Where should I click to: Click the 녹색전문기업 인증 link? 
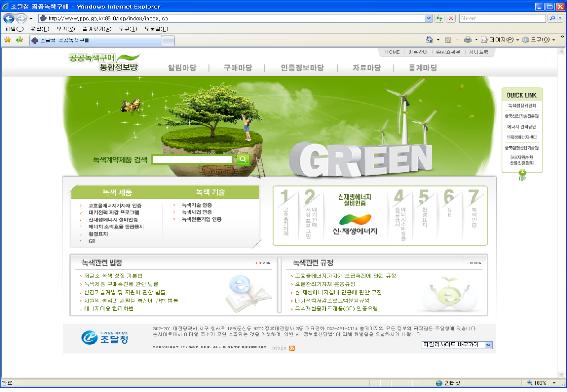click(201, 219)
